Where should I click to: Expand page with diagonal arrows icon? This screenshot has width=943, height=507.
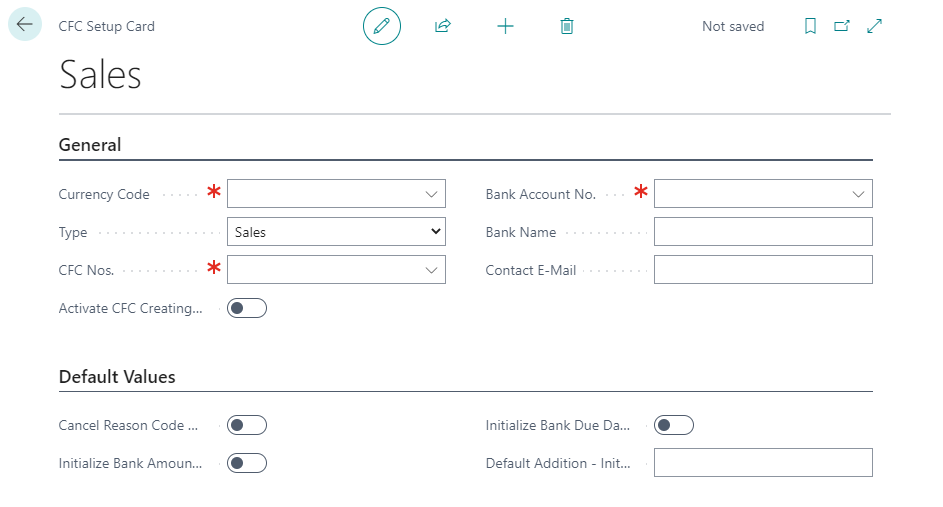[x=875, y=26]
